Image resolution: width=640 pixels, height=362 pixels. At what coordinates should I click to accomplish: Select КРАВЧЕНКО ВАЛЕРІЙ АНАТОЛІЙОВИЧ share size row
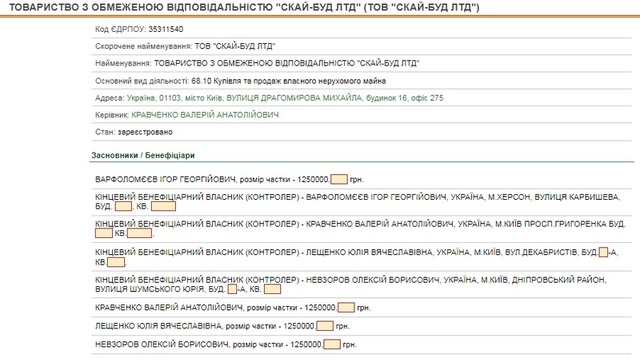coord(361,307)
